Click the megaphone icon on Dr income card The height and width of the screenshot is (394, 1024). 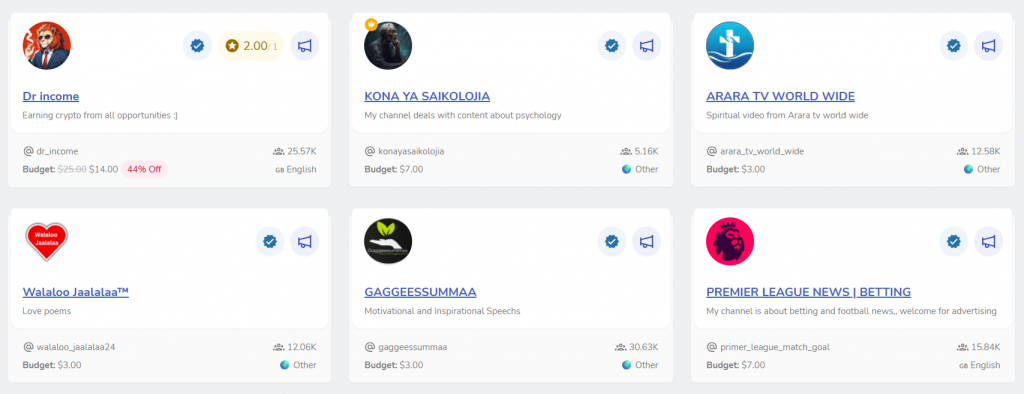pyautogui.click(x=304, y=46)
